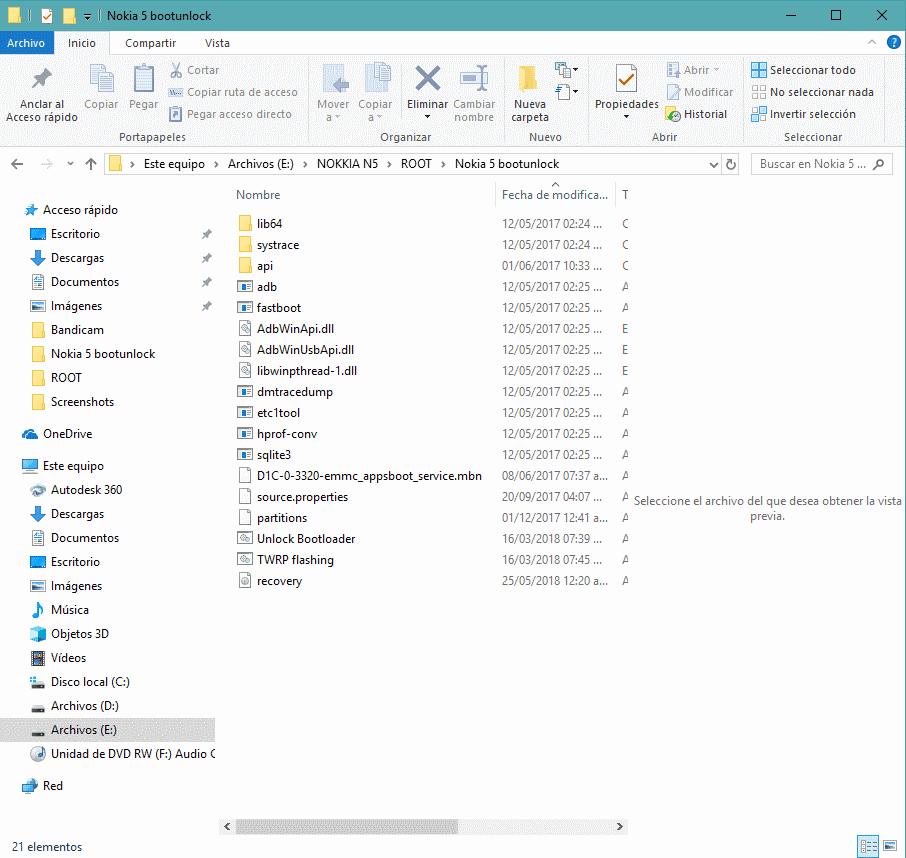
Task: Select the AdbWinApi.dll file
Action: [295, 329]
